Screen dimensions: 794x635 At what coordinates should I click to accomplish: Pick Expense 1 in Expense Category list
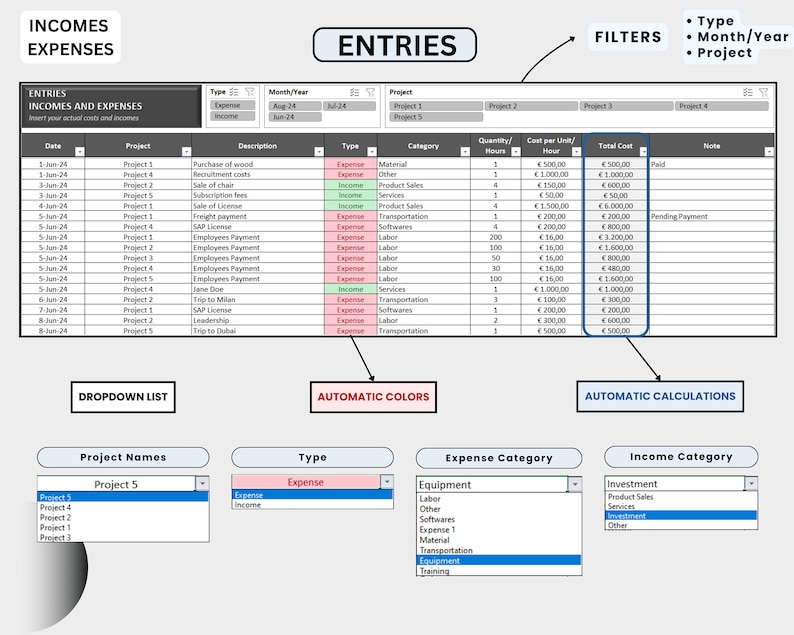pos(499,530)
